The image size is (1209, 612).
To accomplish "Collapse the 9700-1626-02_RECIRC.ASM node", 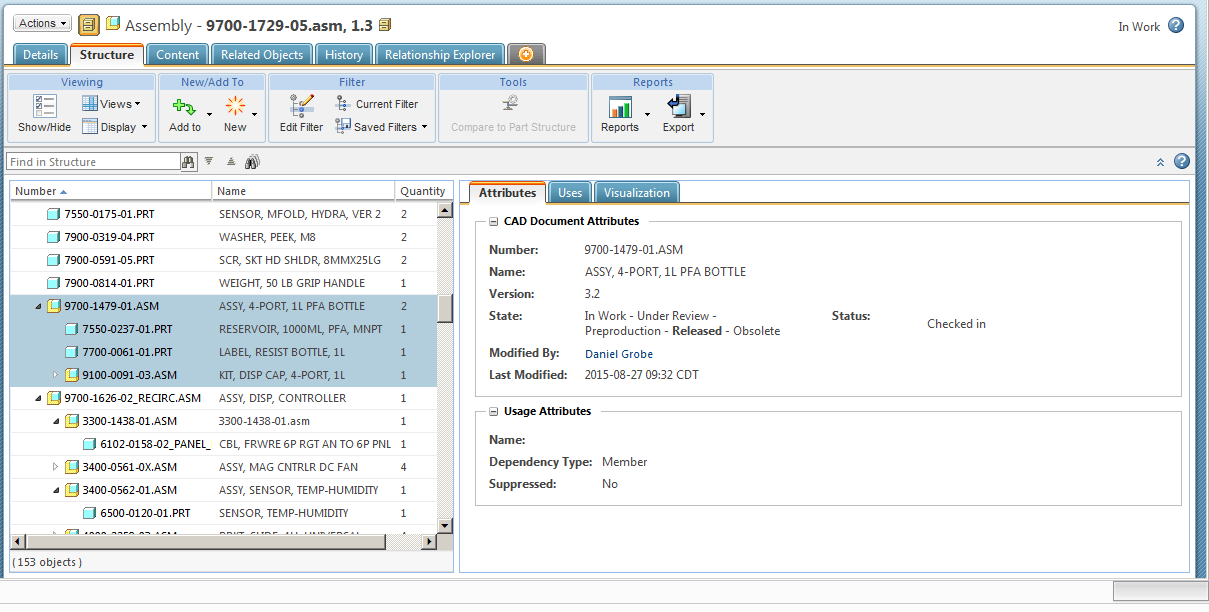I will pyautogui.click(x=38, y=398).
